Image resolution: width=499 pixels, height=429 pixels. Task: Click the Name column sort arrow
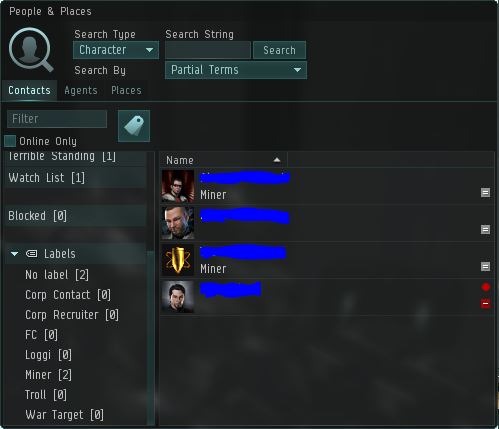coord(277,160)
